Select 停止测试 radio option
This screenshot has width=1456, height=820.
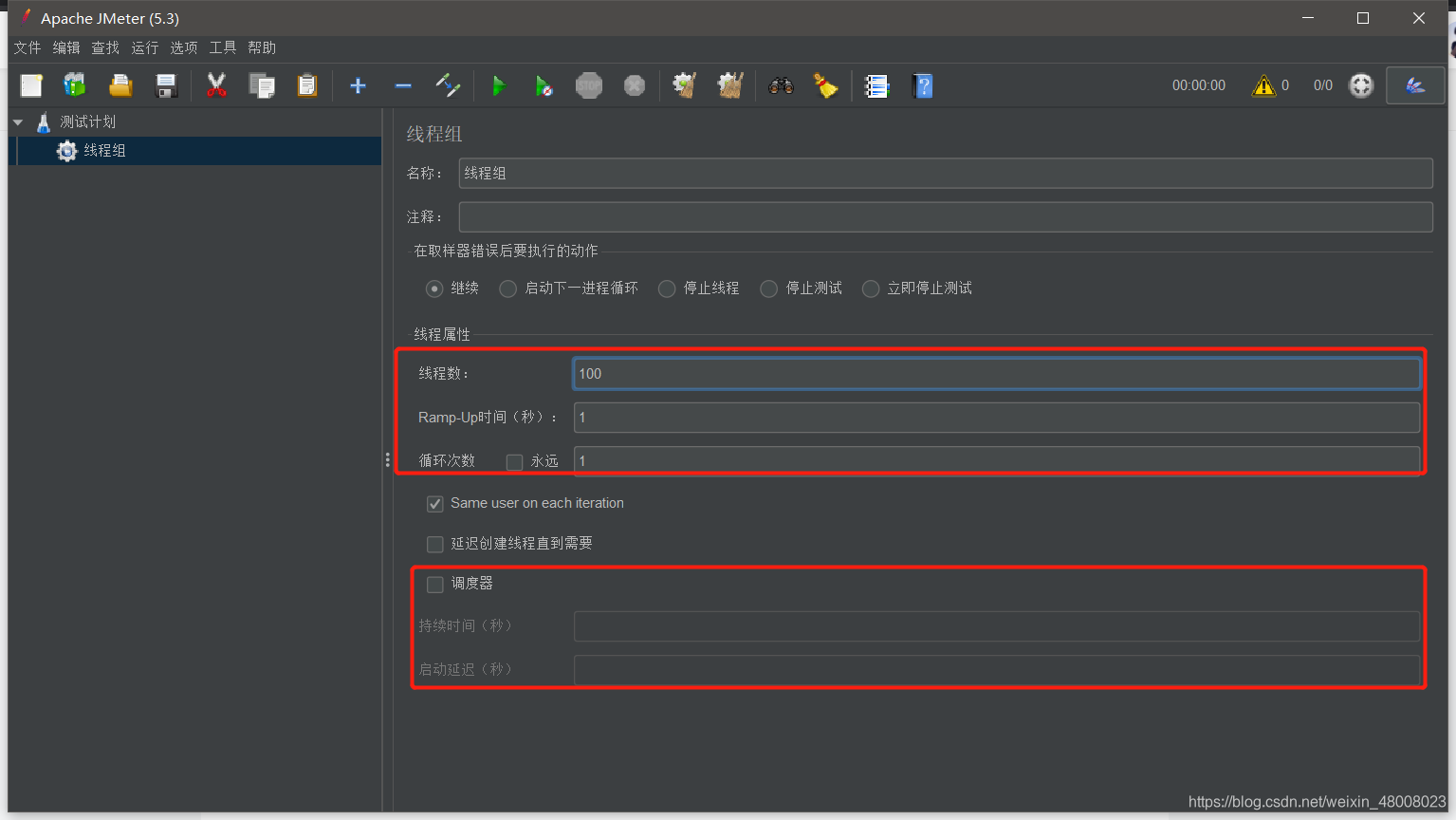[769, 289]
